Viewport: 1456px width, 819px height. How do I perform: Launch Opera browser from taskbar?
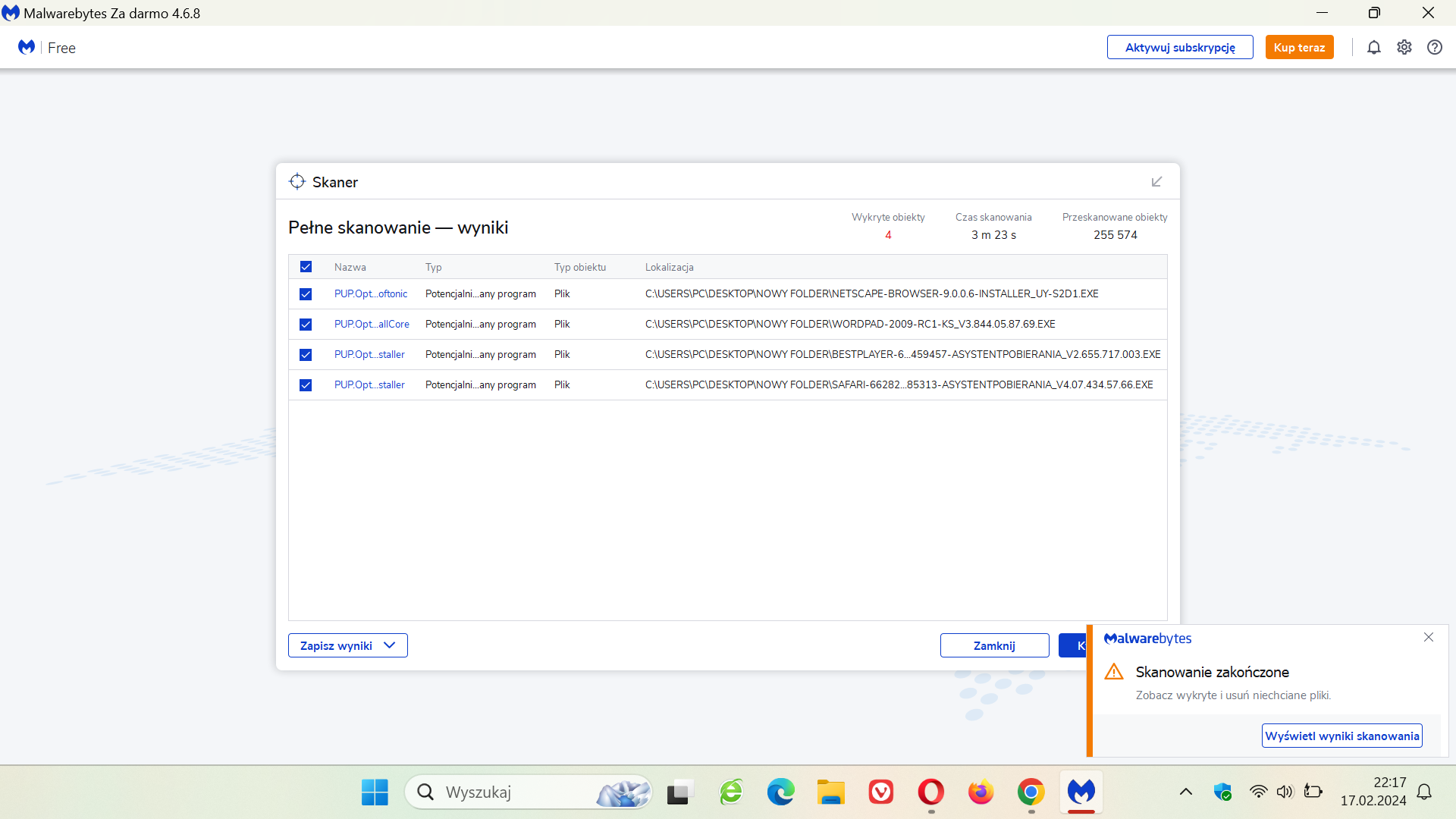930,792
